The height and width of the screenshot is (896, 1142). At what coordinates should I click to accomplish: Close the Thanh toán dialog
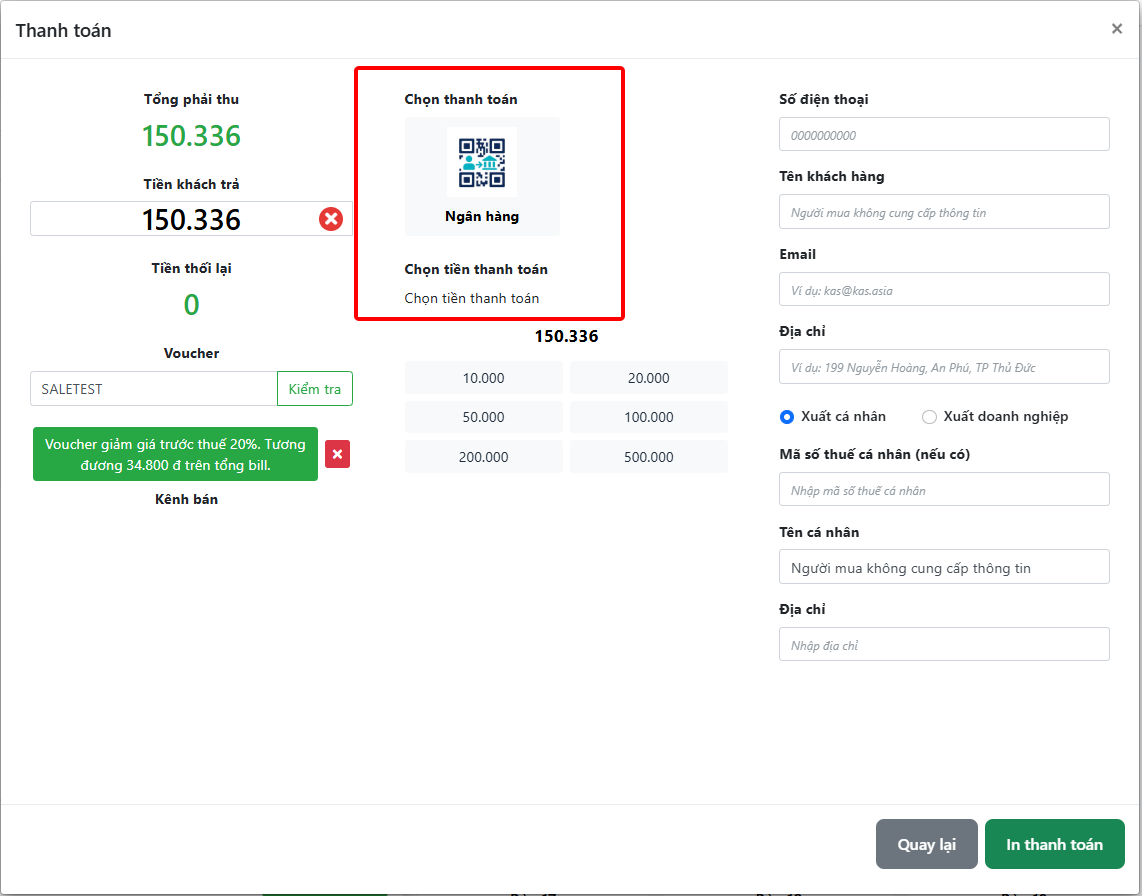[x=1116, y=29]
